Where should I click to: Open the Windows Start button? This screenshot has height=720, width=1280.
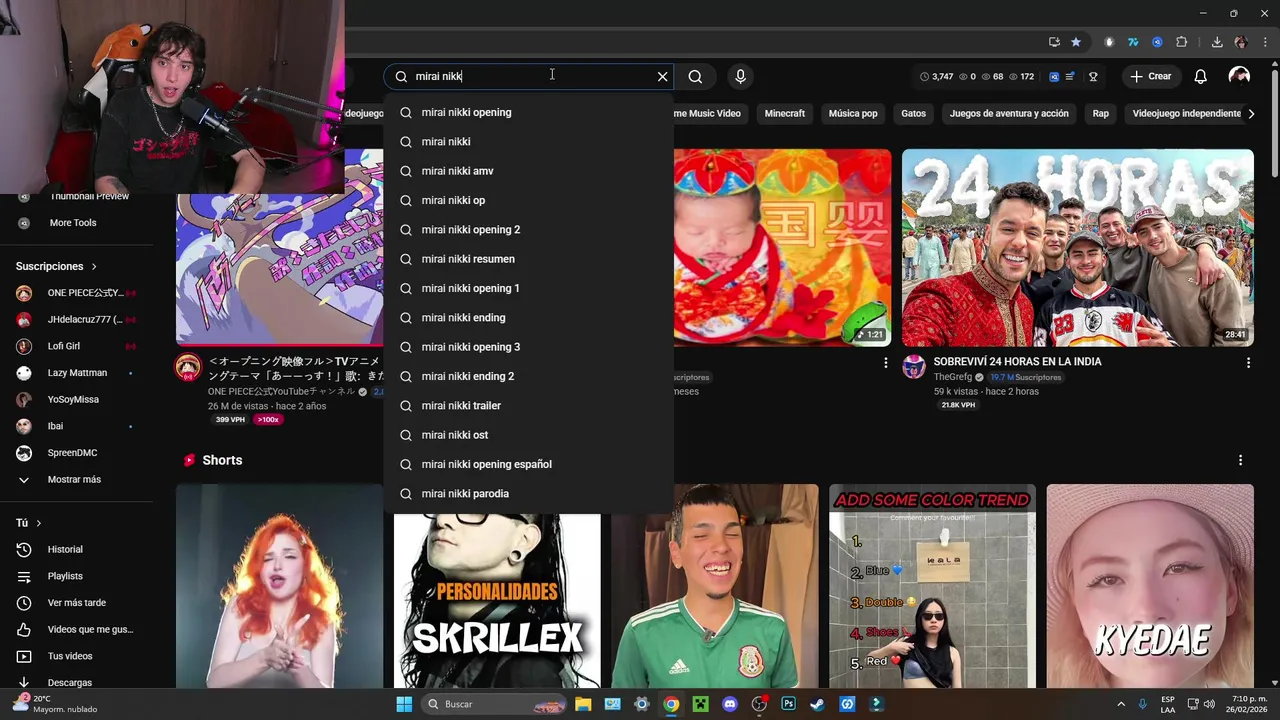click(x=404, y=704)
